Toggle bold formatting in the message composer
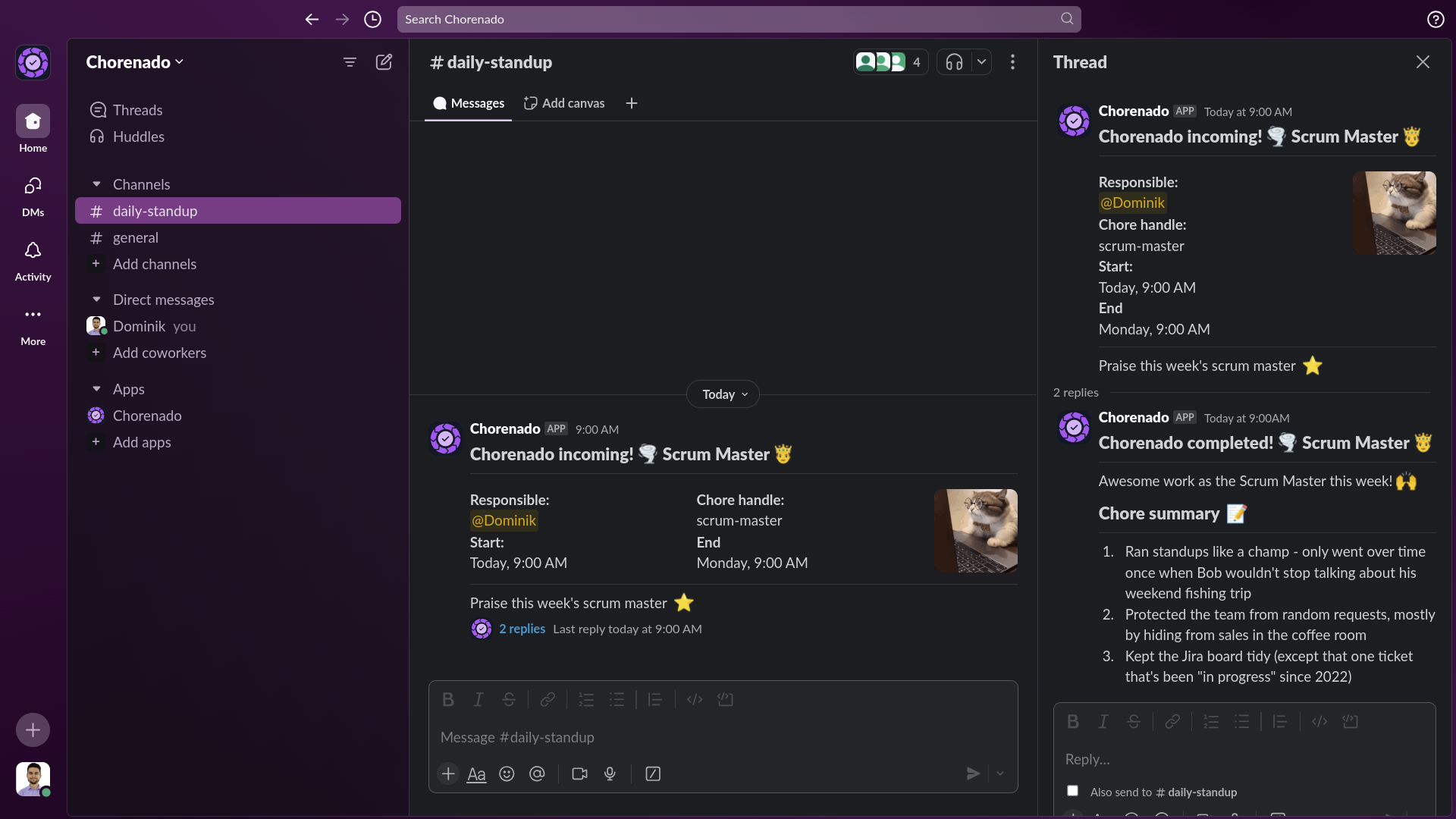This screenshot has width=1456, height=819. coord(448,699)
